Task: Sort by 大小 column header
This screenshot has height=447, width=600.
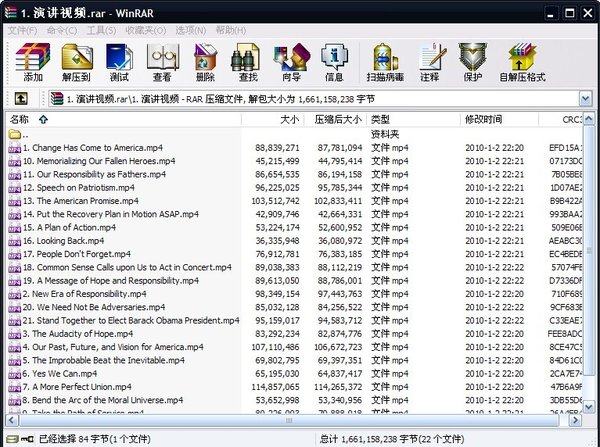Action: [x=272, y=119]
